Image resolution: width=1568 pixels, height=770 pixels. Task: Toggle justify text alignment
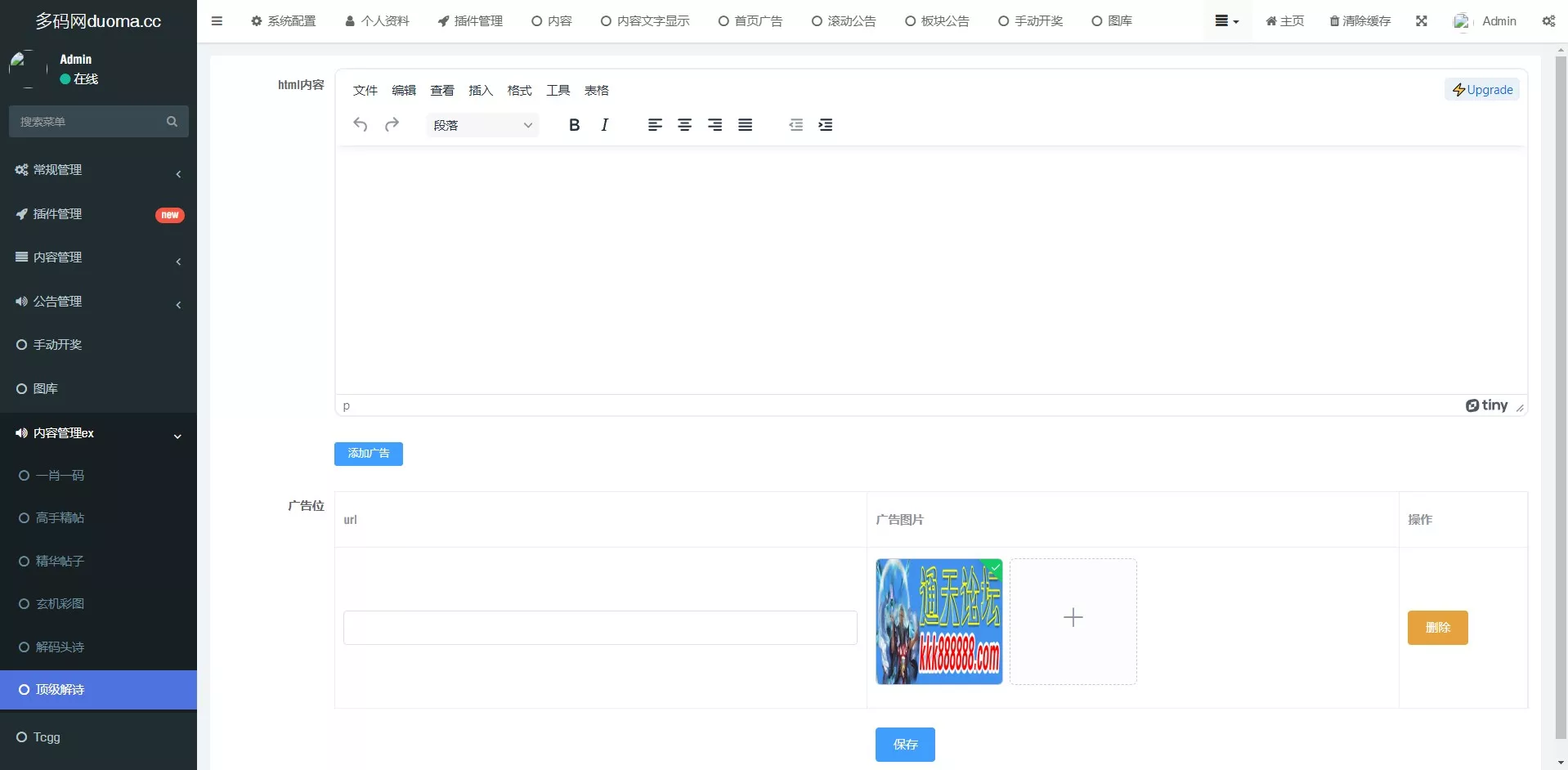[x=745, y=124]
